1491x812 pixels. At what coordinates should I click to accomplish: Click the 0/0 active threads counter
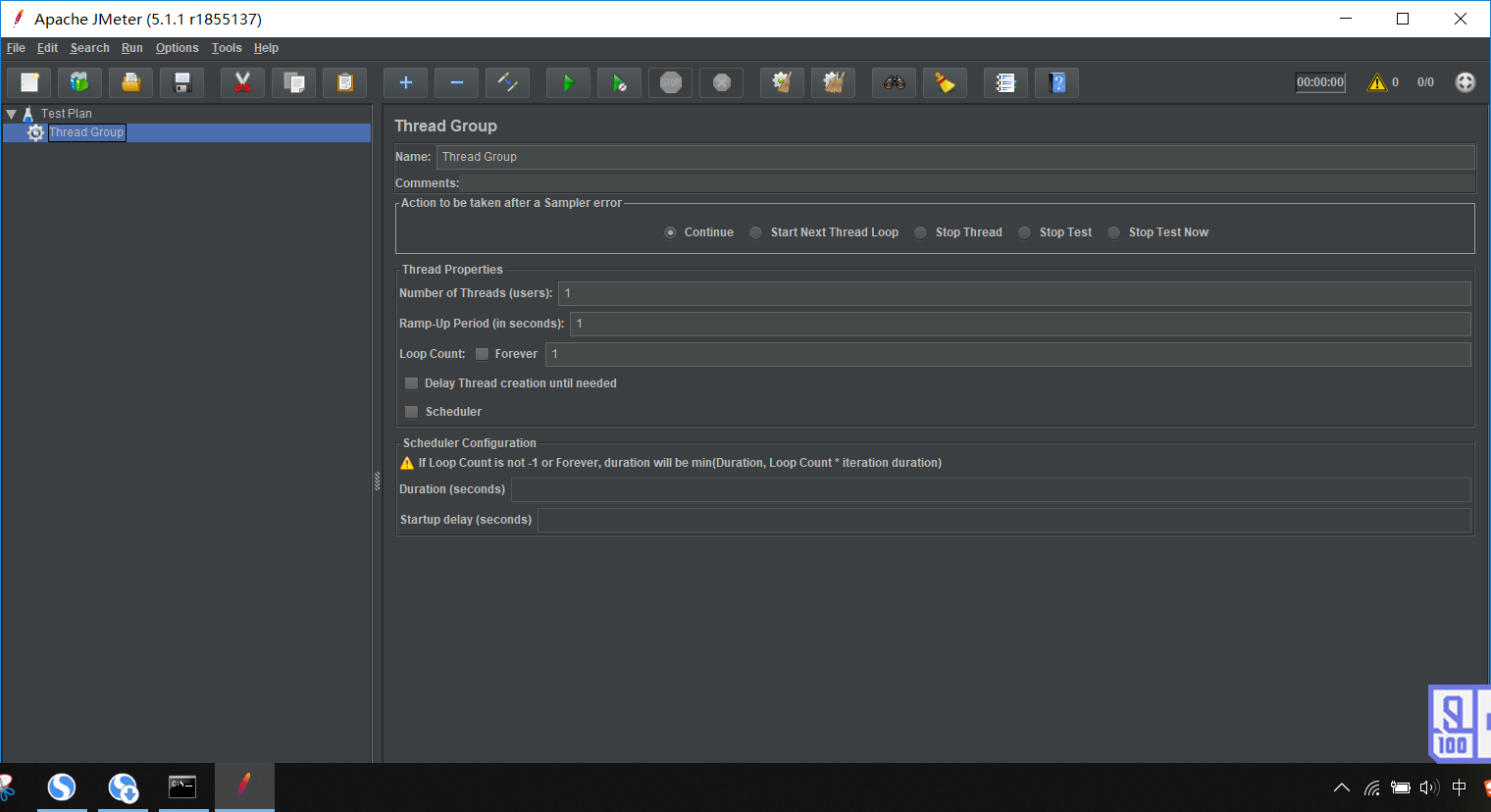coord(1425,82)
